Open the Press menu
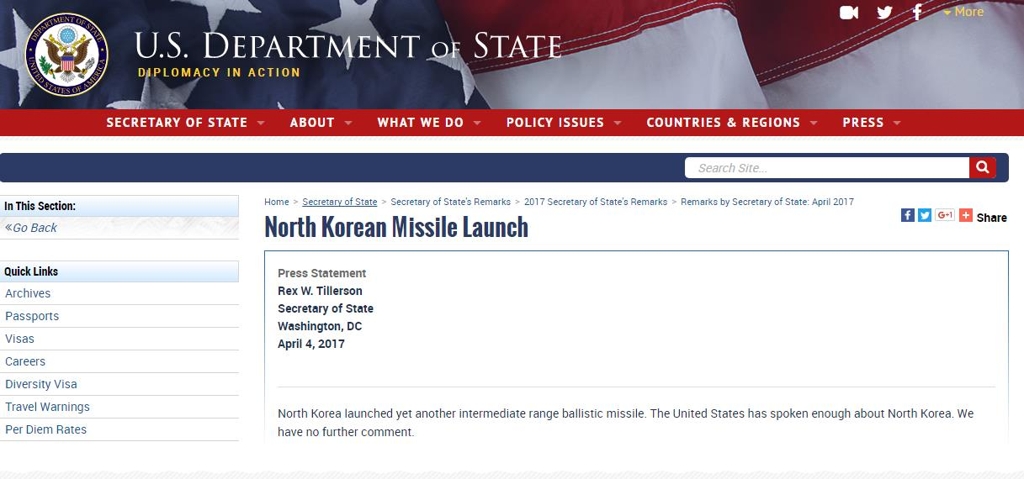This screenshot has width=1024, height=479. (871, 122)
